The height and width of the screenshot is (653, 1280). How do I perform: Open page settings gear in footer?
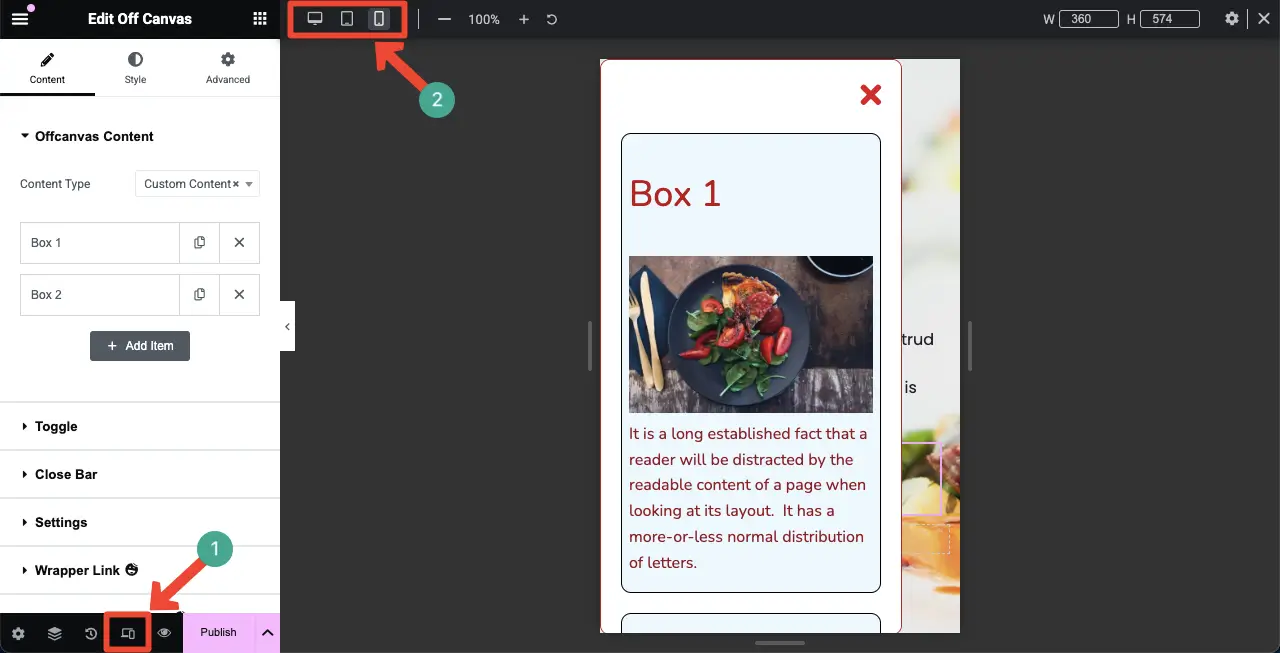[18, 633]
